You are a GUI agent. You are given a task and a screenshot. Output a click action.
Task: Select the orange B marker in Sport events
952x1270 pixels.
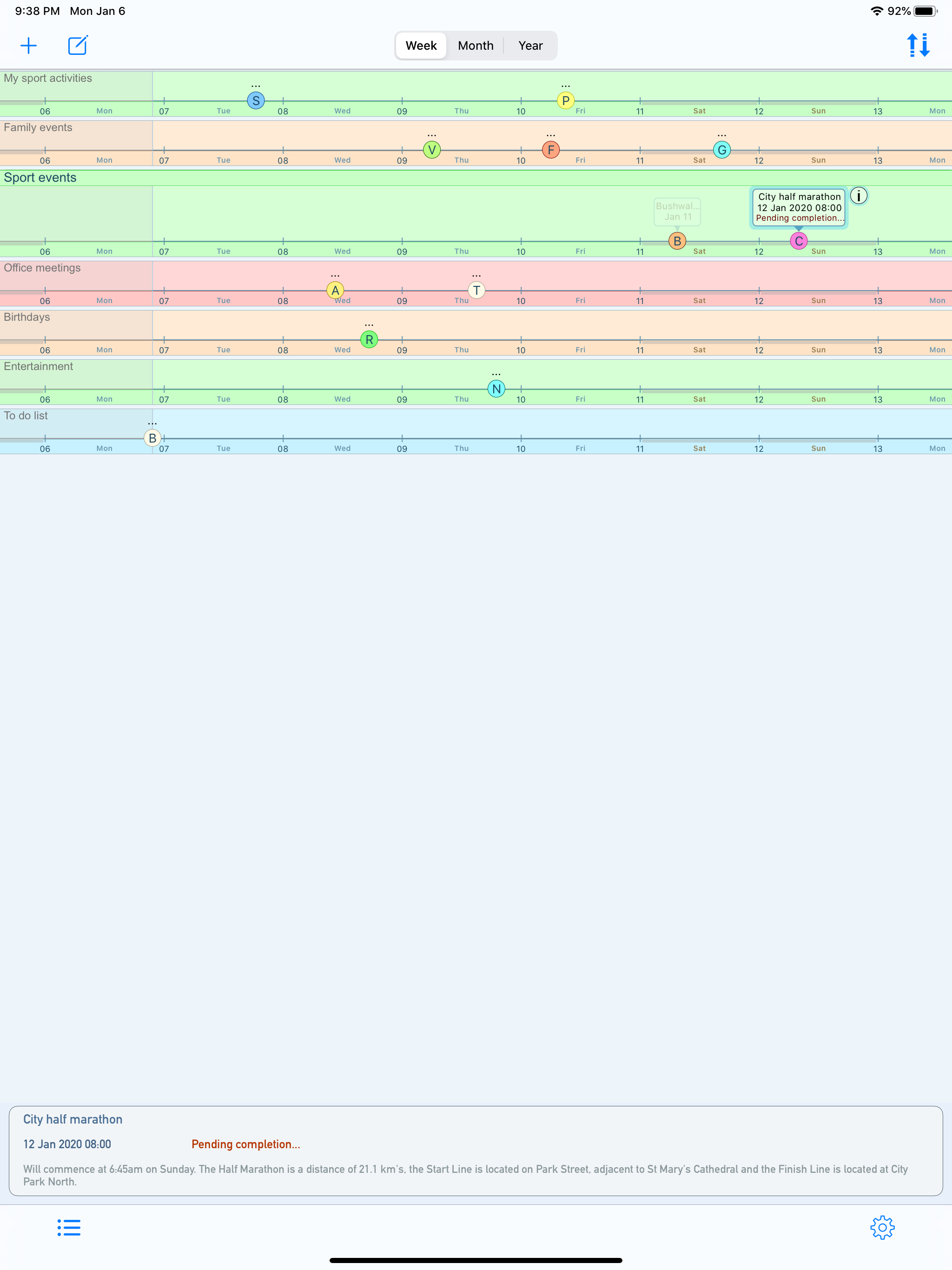pyautogui.click(x=677, y=240)
